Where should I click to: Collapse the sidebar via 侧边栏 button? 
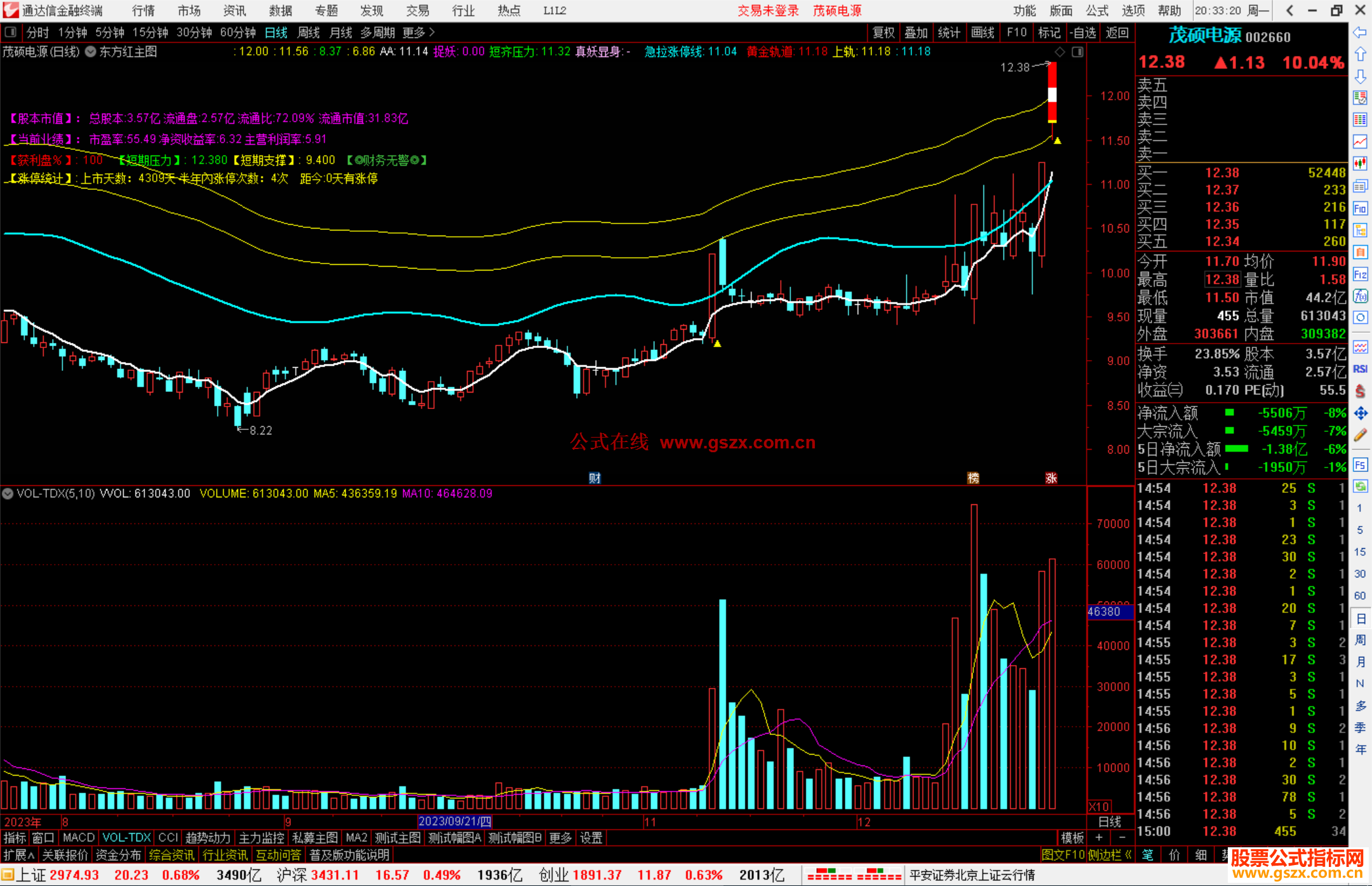[x=1110, y=855]
